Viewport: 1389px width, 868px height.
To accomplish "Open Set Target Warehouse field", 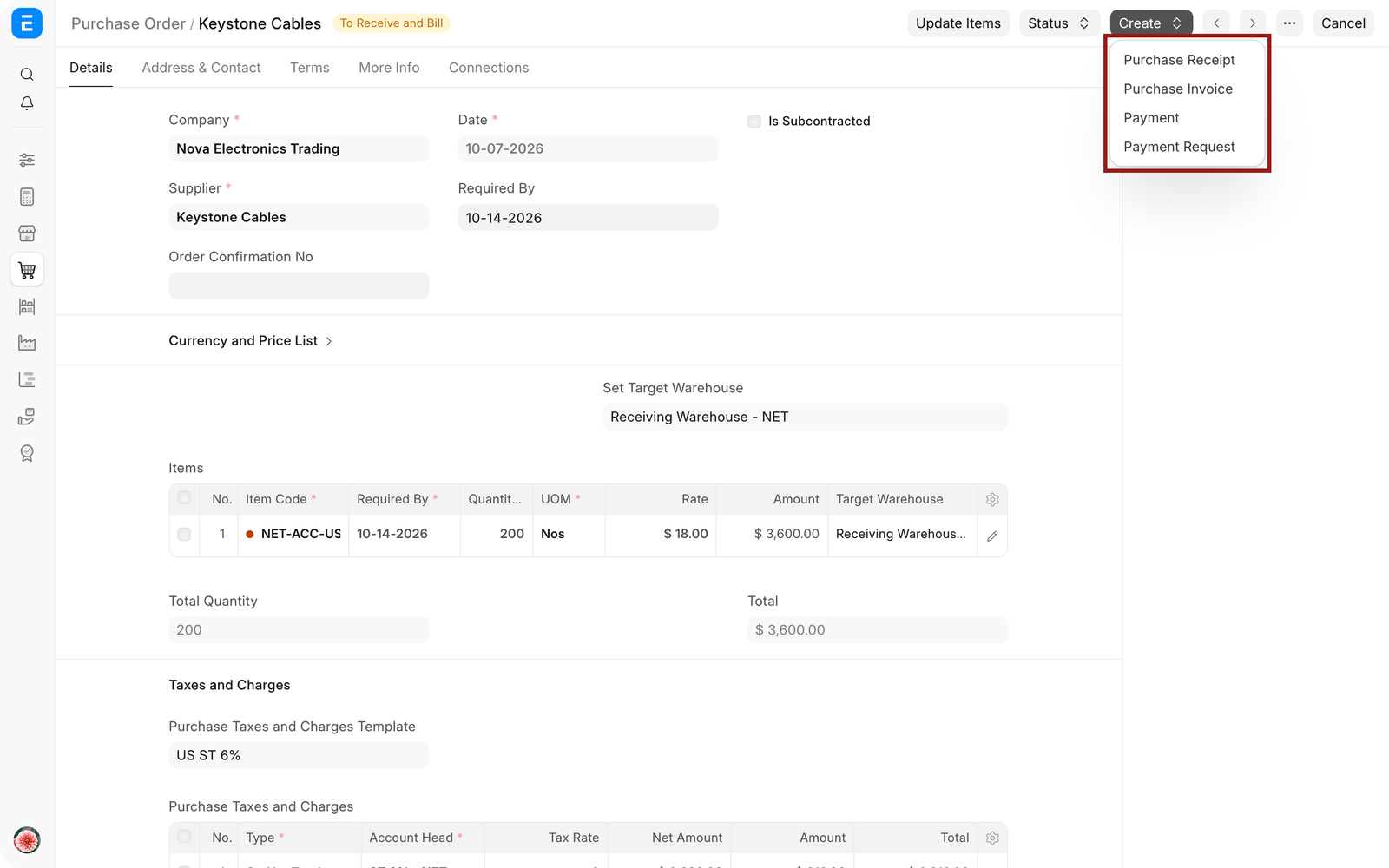I will click(805, 417).
